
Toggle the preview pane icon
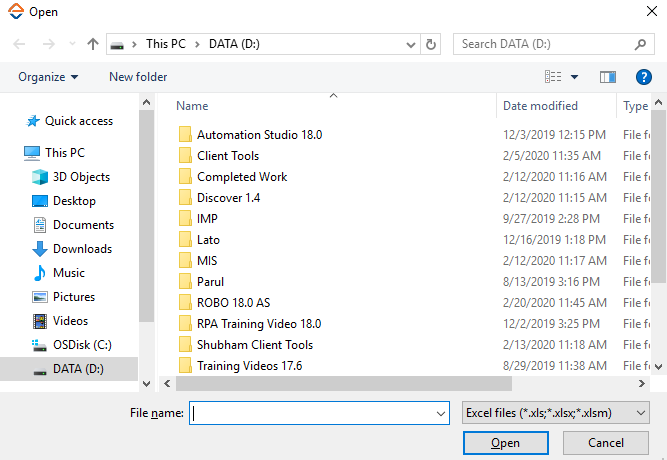tap(607, 77)
